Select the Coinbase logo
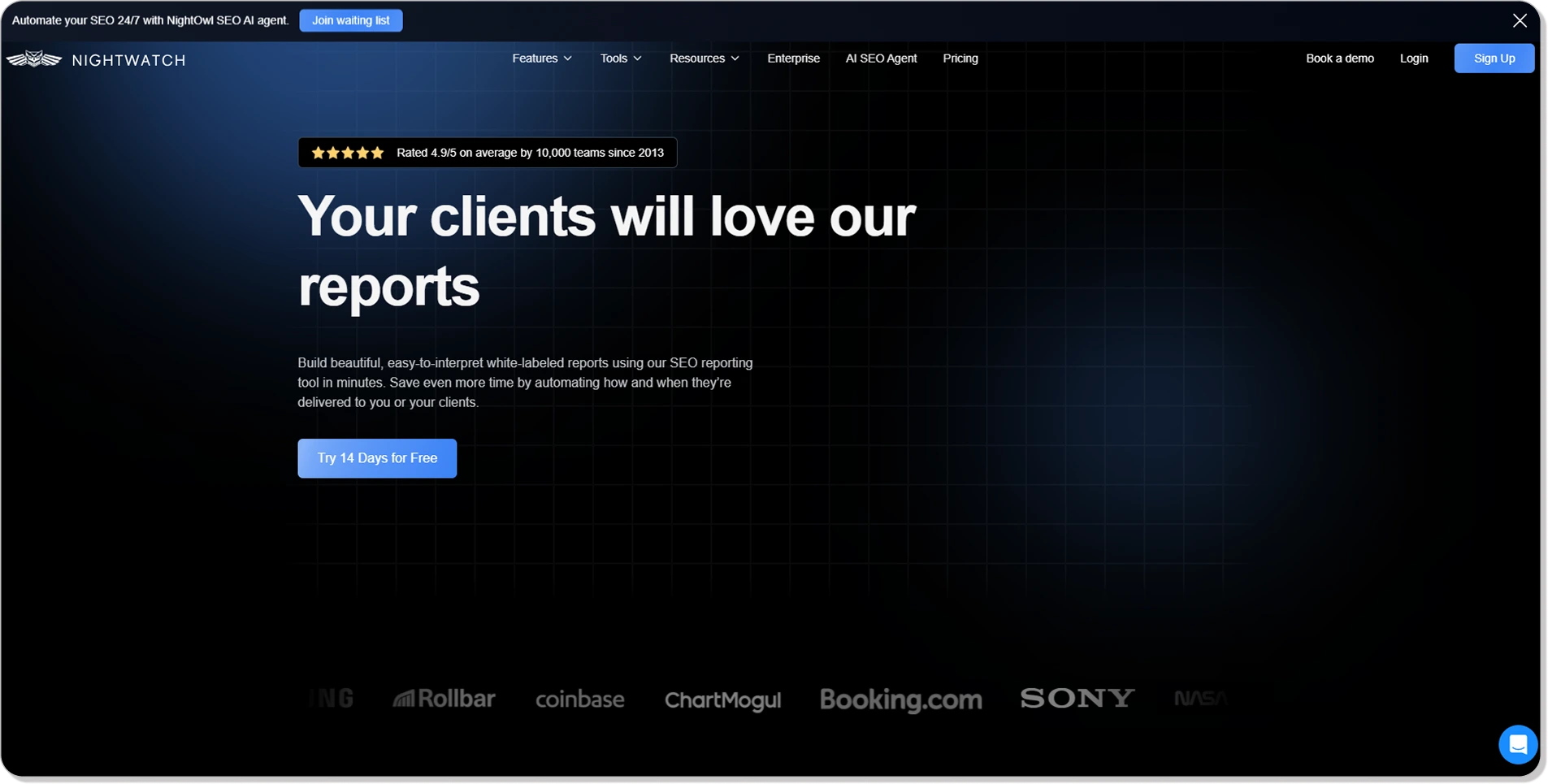1548x784 pixels. pos(579,700)
